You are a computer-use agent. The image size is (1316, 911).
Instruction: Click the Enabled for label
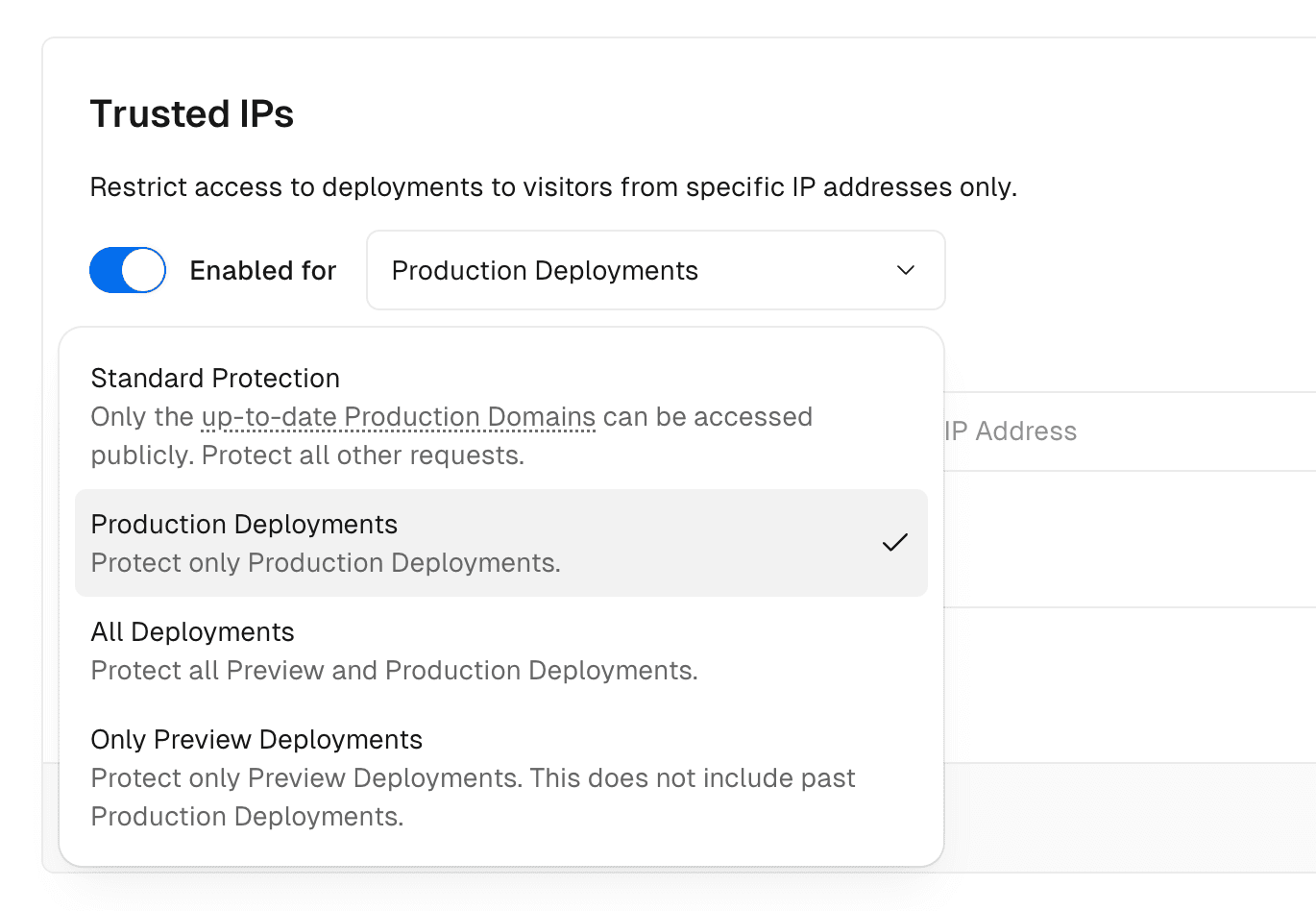(262, 270)
